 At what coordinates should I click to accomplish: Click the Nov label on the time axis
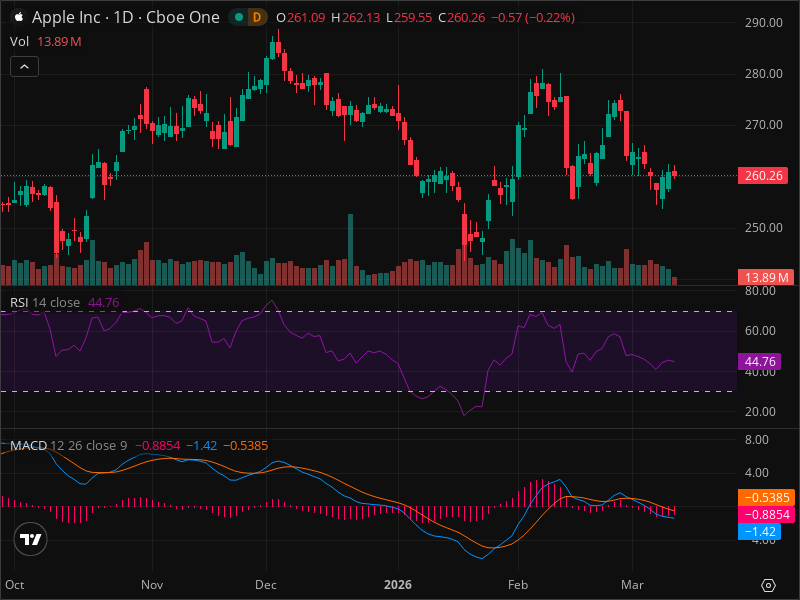[x=152, y=585]
